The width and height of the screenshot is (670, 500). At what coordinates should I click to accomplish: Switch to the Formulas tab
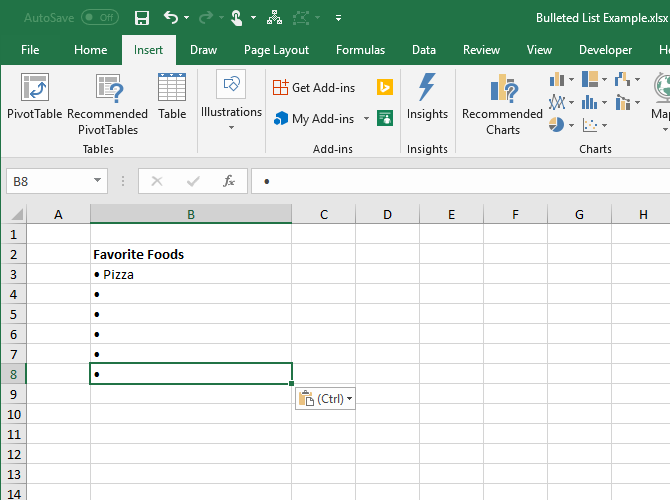click(x=360, y=50)
